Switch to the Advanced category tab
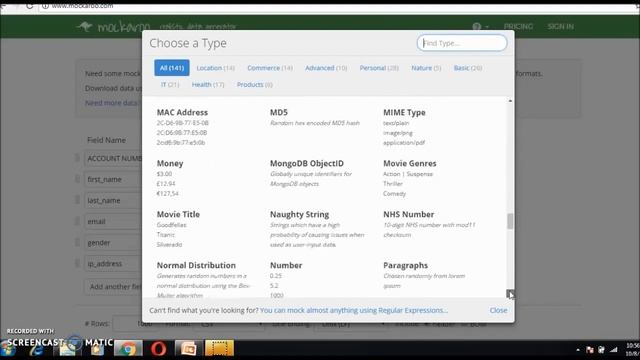Viewport: 640px width, 360px height. point(326,68)
